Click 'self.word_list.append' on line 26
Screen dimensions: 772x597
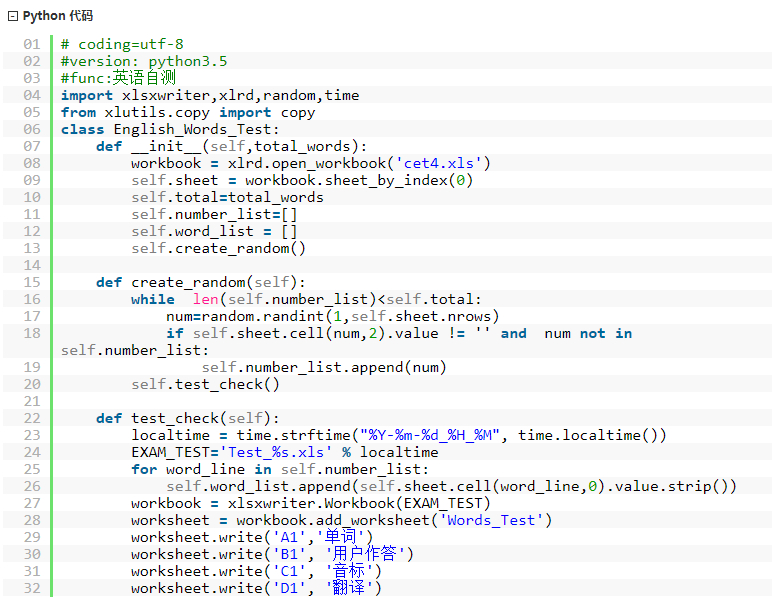(x=258, y=486)
